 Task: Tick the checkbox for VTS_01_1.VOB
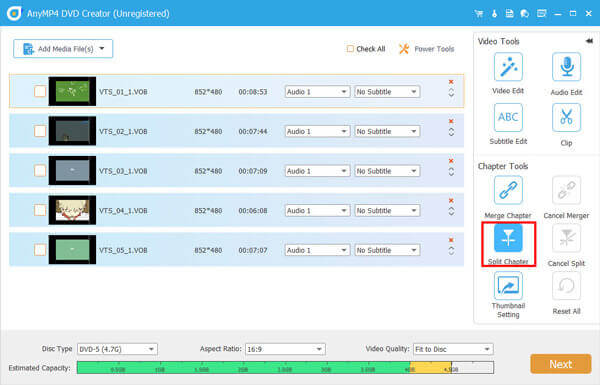pos(40,92)
